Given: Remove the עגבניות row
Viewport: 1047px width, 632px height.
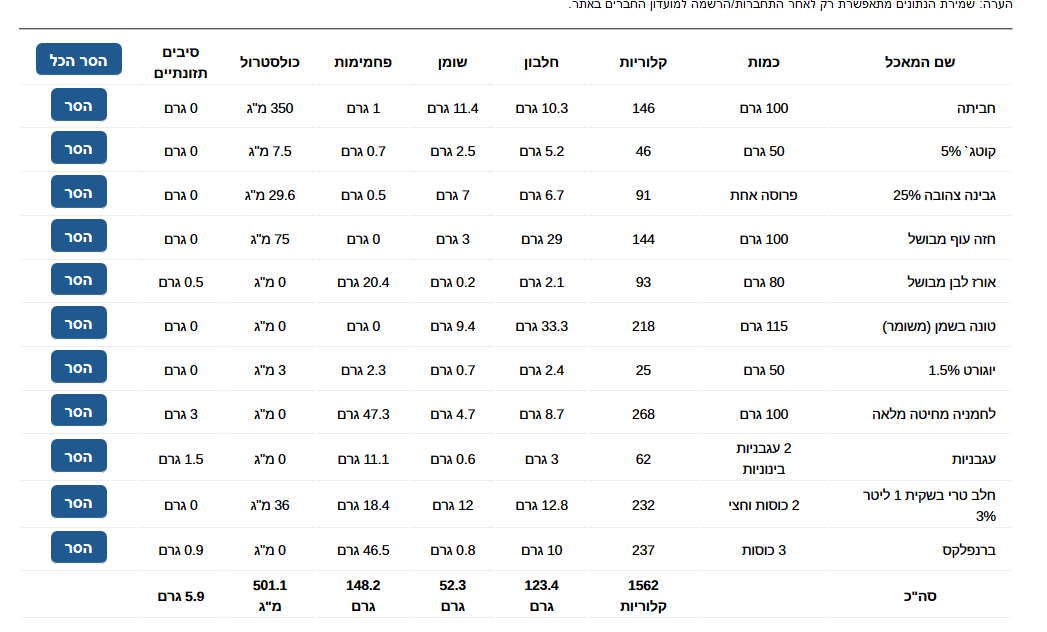Looking at the screenshot, I should pos(79,456).
